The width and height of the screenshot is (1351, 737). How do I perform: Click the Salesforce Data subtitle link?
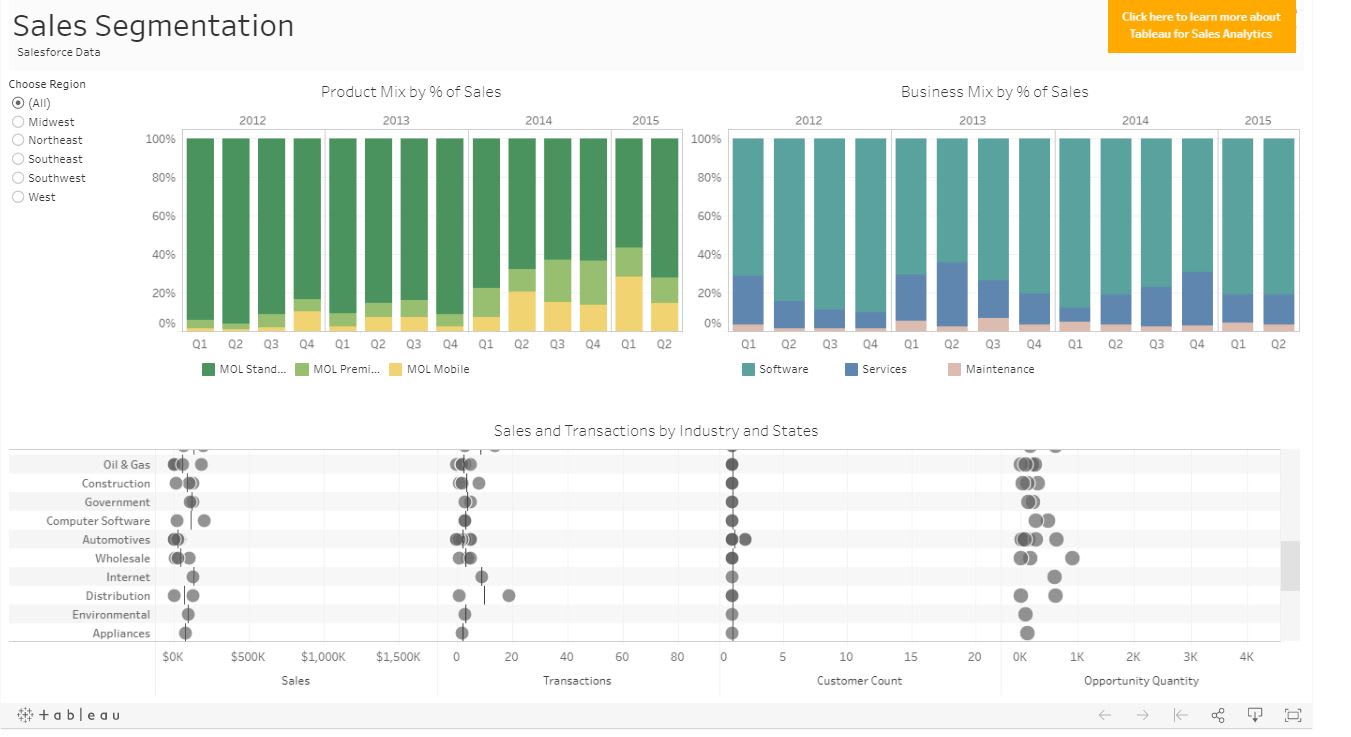60,52
